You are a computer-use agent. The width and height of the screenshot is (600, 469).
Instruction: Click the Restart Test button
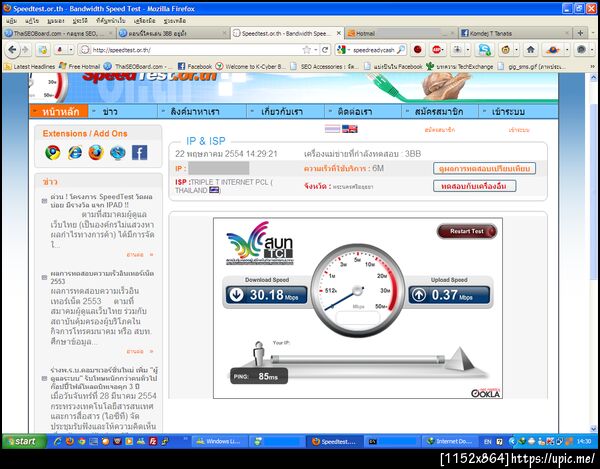pos(467,231)
